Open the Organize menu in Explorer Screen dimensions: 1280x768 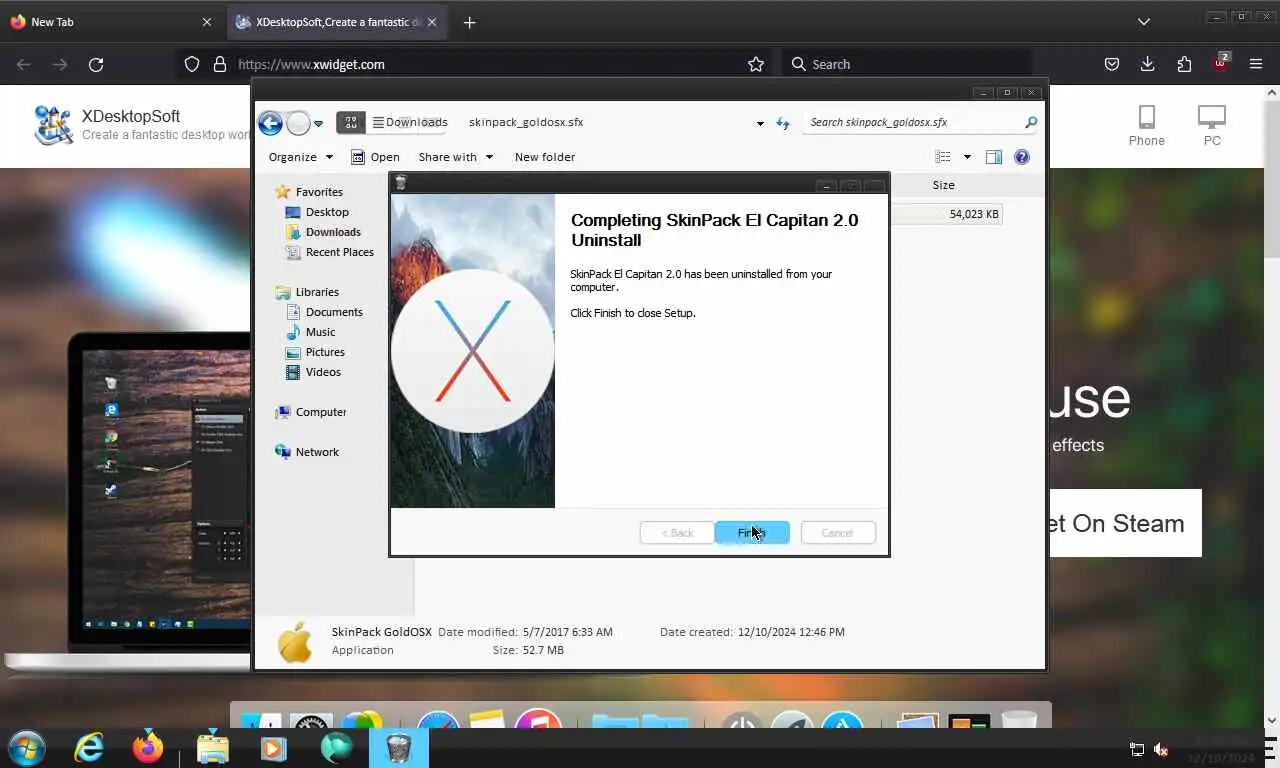click(300, 157)
